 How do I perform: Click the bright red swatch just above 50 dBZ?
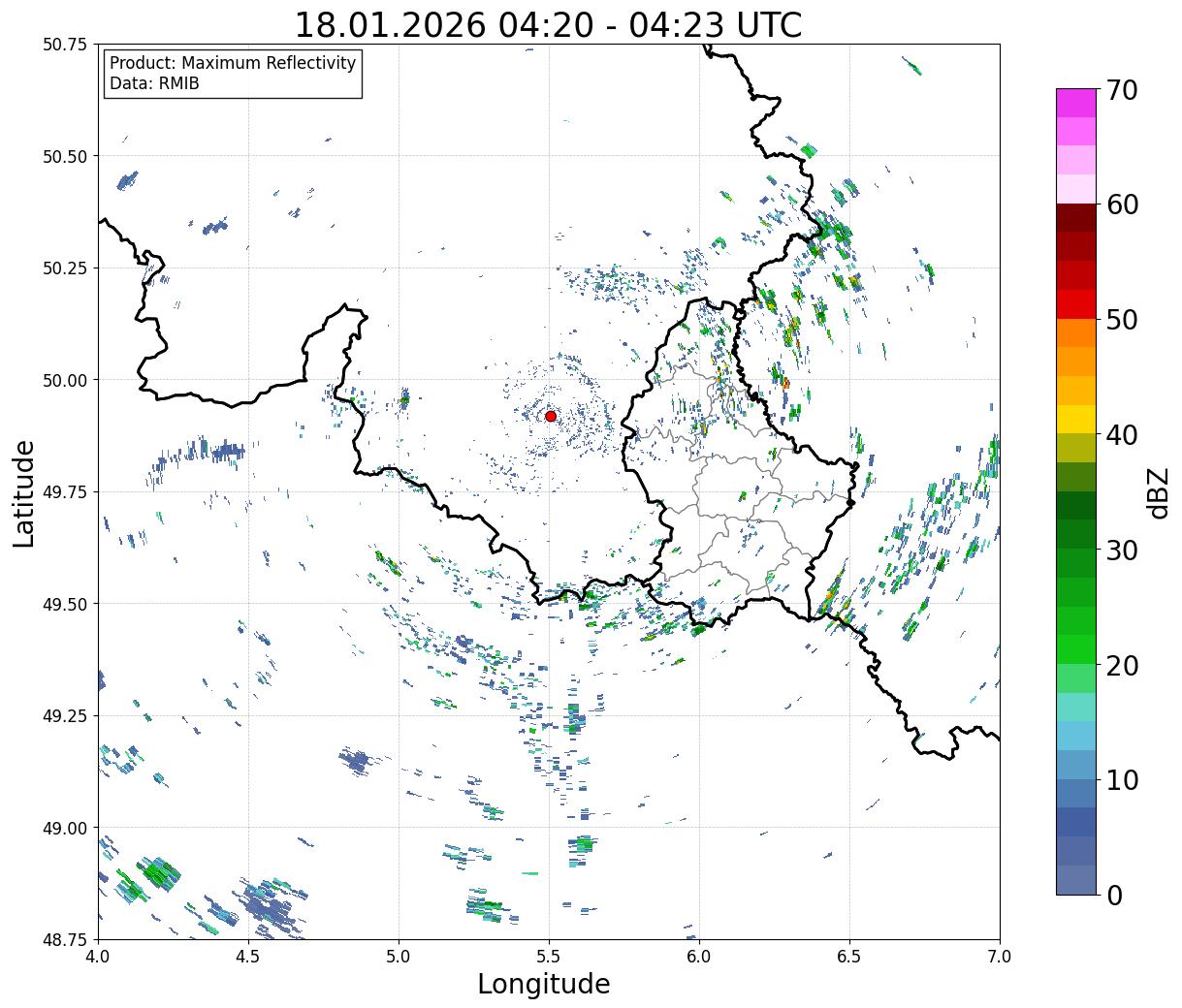coord(1076,304)
